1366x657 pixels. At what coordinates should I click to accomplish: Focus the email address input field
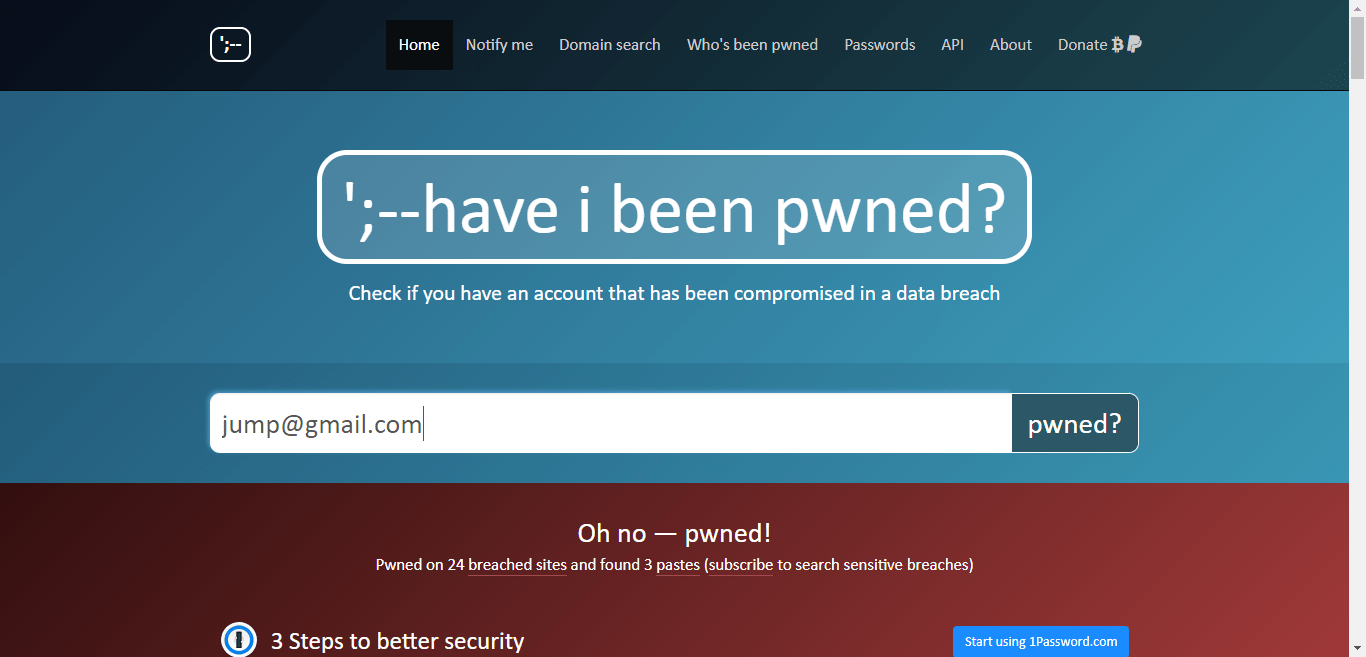click(x=610, y=424)
